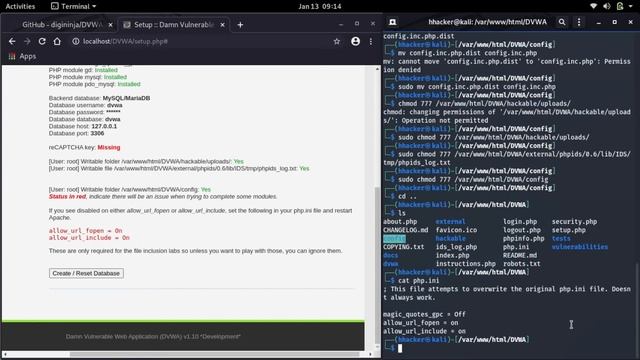
Task: Click 'Status in red' warning text
Action: 67,196
